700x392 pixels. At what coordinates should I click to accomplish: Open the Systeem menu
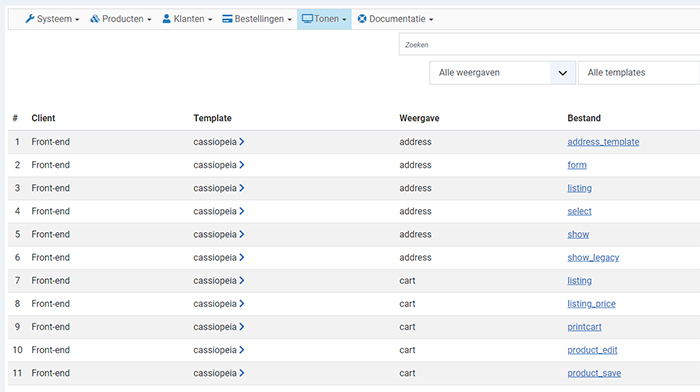click(52, 19)
